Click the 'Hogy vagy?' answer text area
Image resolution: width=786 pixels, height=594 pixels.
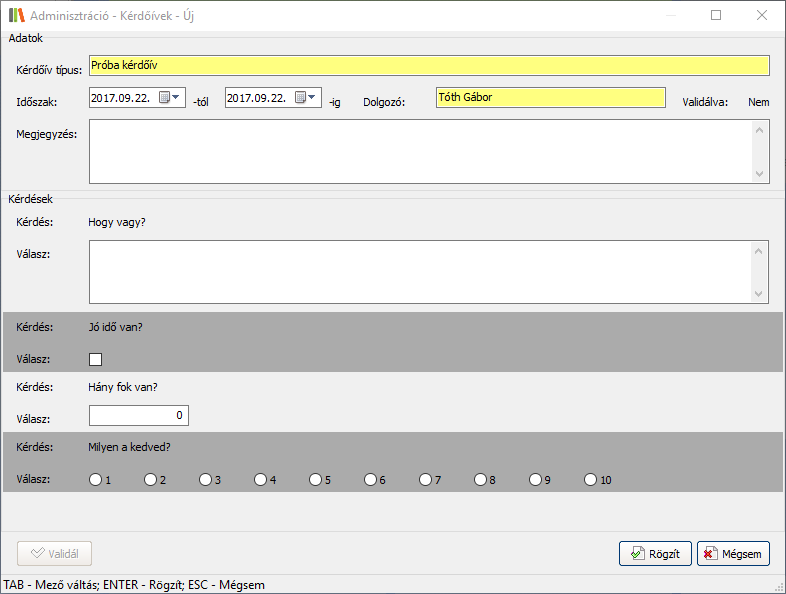[420, 272]
